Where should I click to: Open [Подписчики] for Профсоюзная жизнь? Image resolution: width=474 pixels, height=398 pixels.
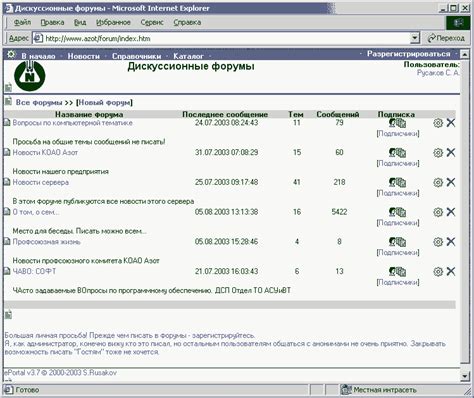point(398,252)
